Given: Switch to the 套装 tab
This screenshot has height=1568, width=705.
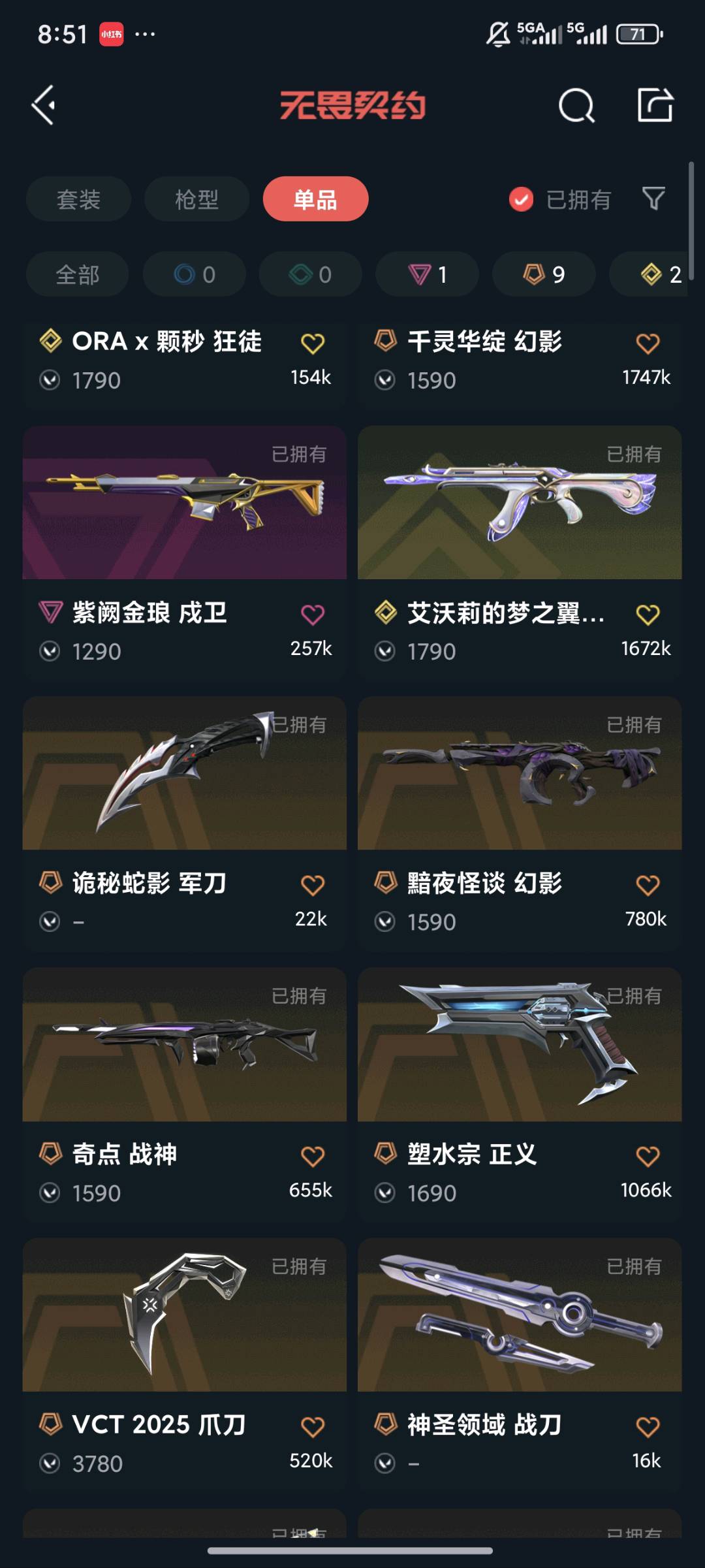Looking at the screenshot, I should pyautogui.click(x=78, y=199).
